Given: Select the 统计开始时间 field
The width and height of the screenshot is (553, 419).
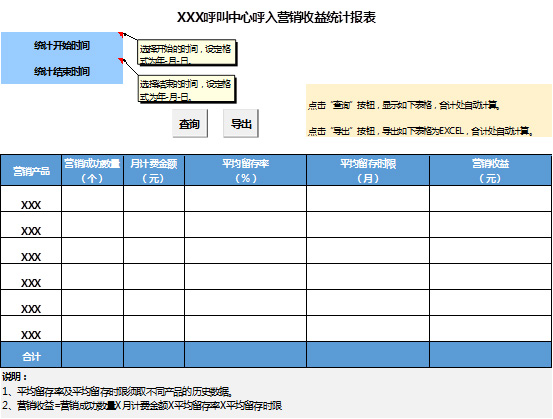Looking at the screenshot, I should (62, 45).
